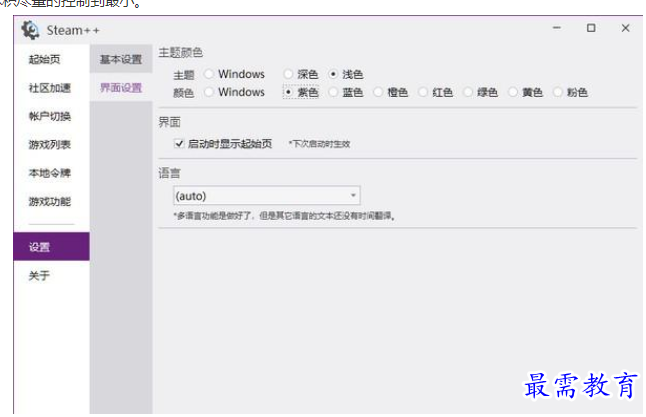Close the Steam++ window
The image size is (646, 417).
pyautogui.click(x=625, y=28)
